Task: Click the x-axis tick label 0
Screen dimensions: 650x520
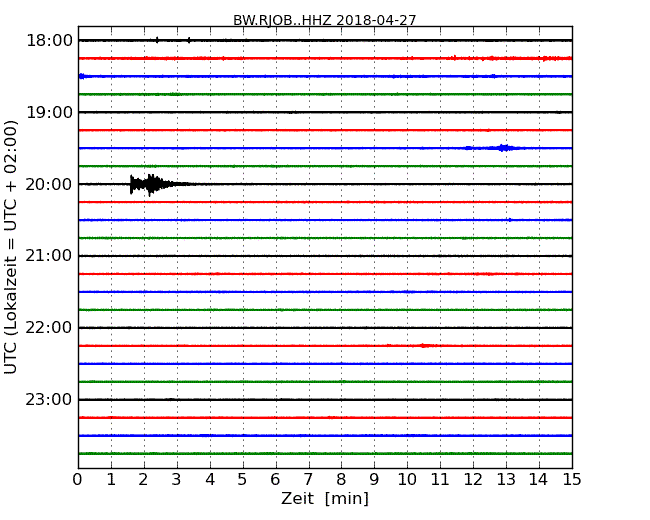Action: [78, 479]
